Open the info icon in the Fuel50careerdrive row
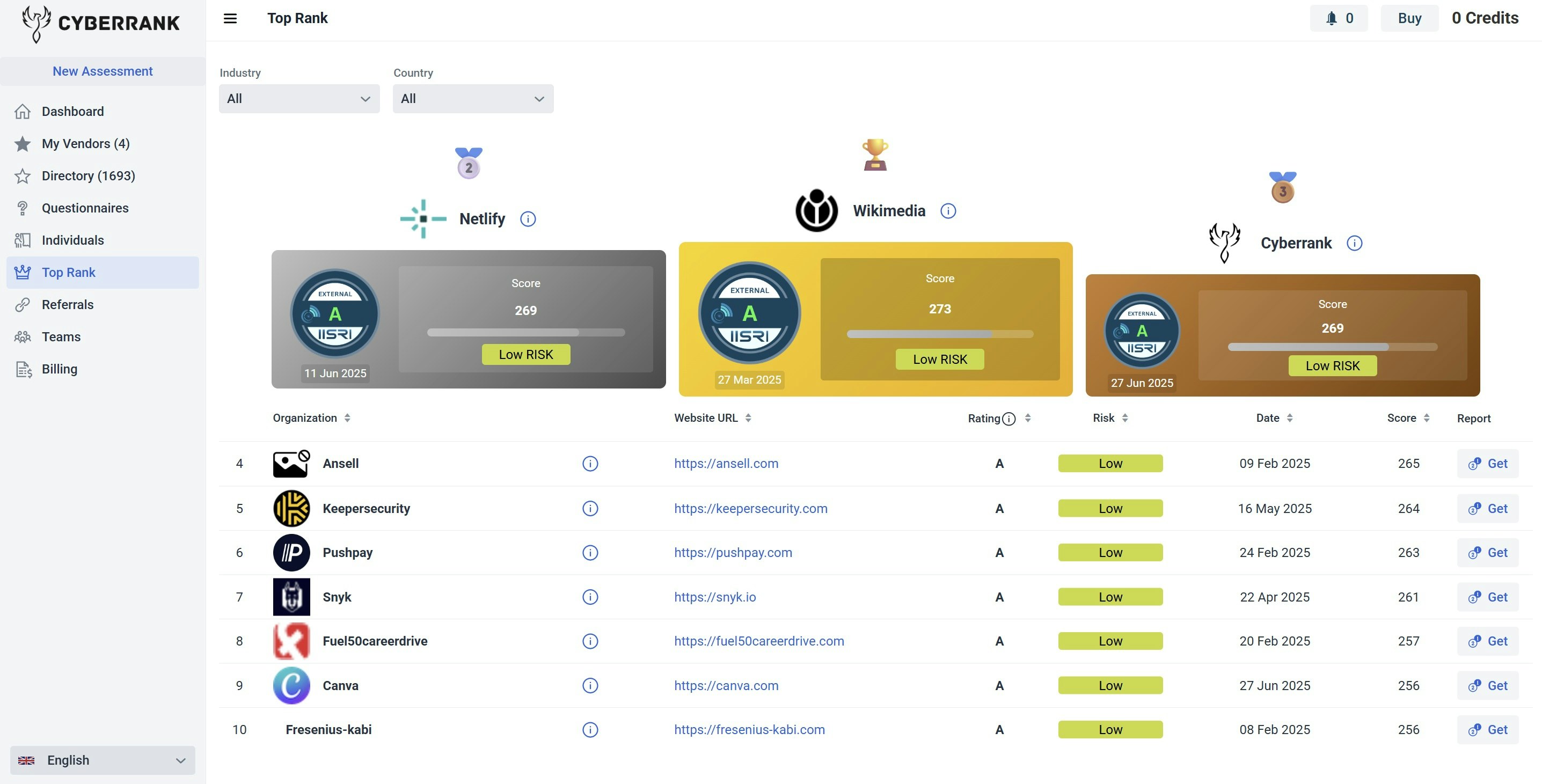This screenshot has width=1542, height=784. point(590,642)
